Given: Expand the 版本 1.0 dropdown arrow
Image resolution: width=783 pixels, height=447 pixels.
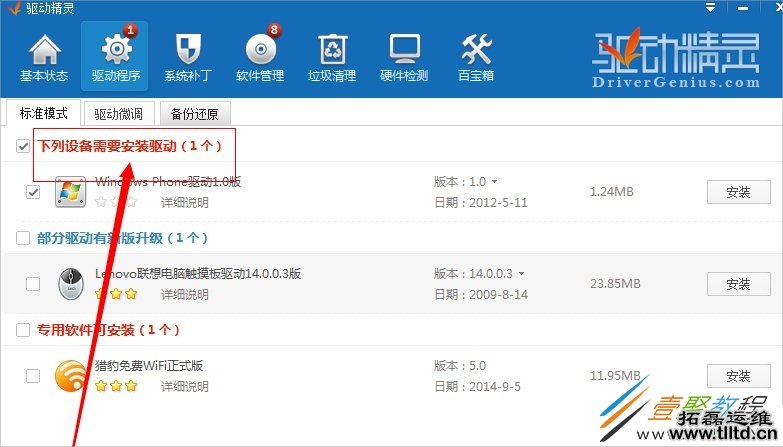Looking at the screenshot, I should [494, 182].
